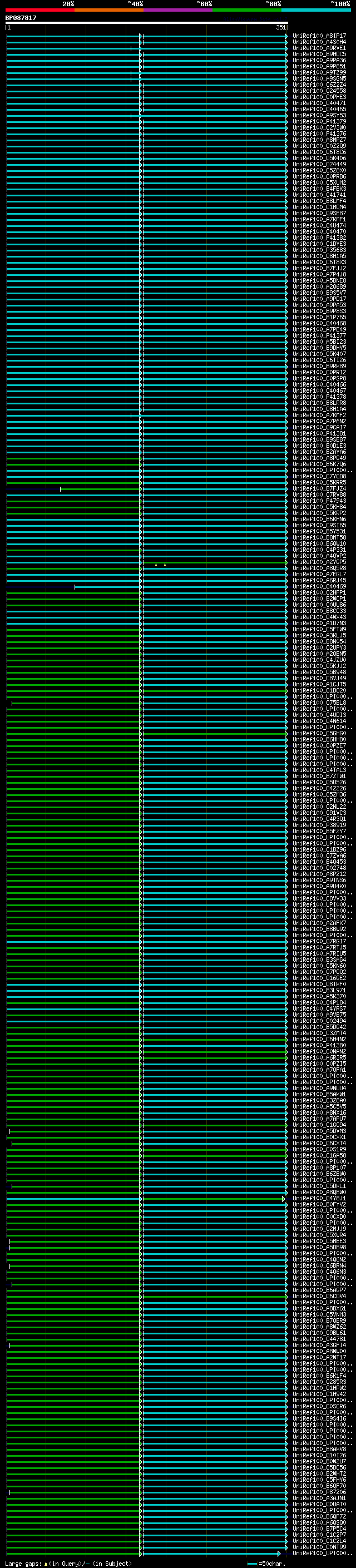Select UniRef100_C5MEE3 hit

319,1240
